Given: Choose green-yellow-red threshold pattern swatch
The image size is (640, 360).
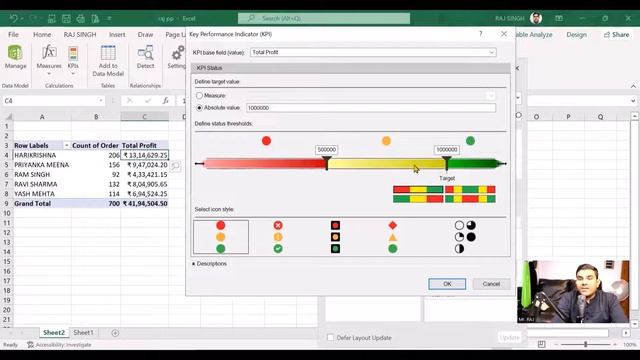Looking at the screenshot, I should click(x=418, y=199).
